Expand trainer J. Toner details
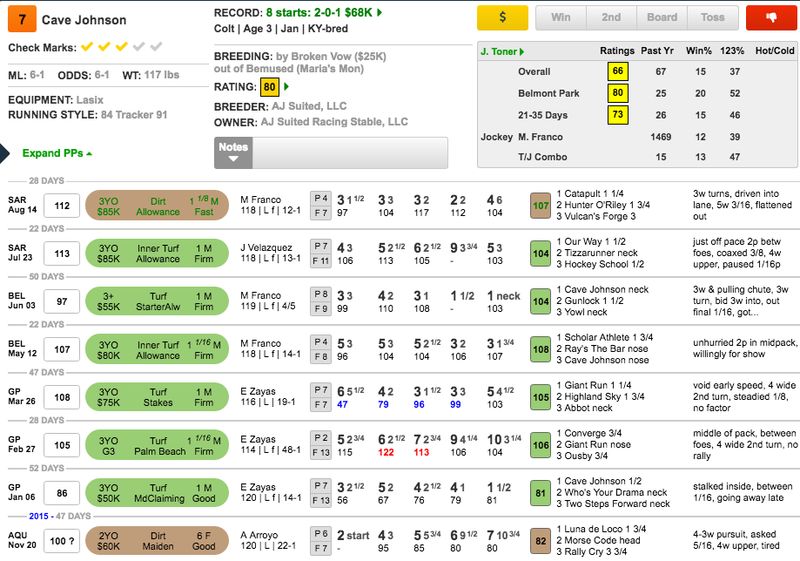Image resolution: width=800 pixels, height=561 pixels. [x=502, y=50]
